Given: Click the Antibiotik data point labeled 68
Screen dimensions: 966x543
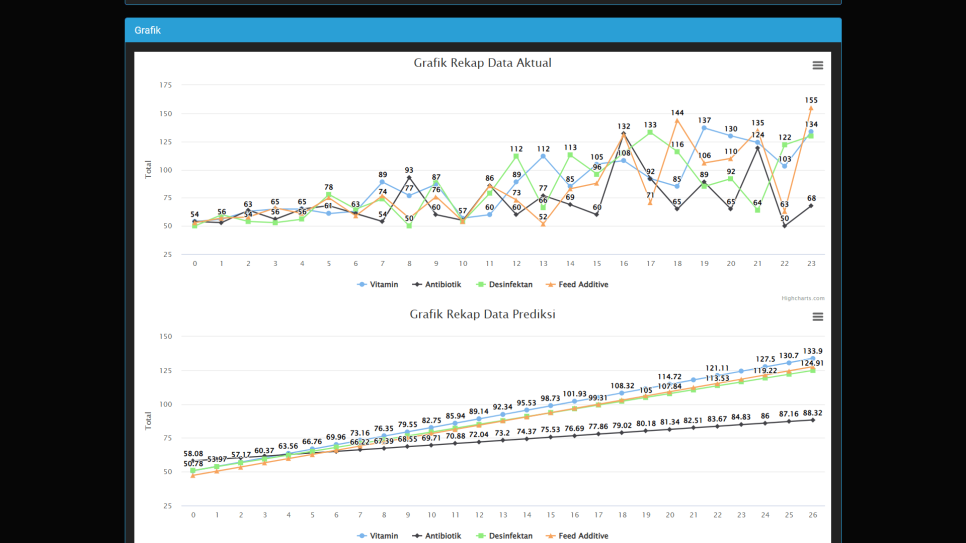Looking at the screenshot, I should coord(811,205).
